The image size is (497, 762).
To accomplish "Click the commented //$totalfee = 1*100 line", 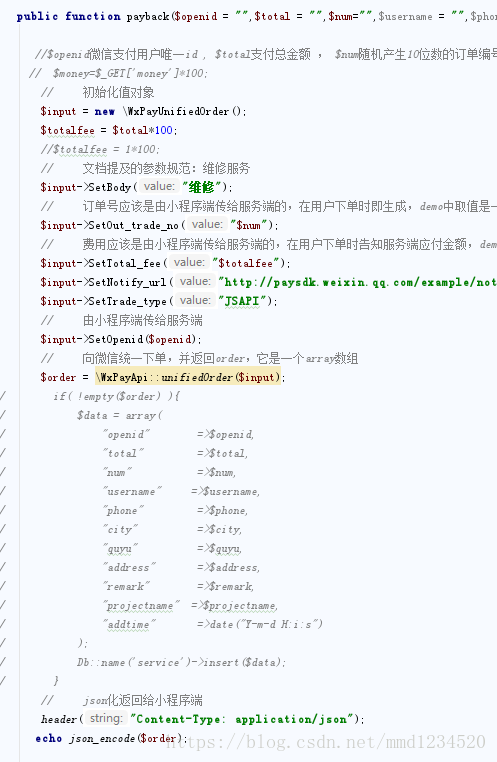I will 100,150.
